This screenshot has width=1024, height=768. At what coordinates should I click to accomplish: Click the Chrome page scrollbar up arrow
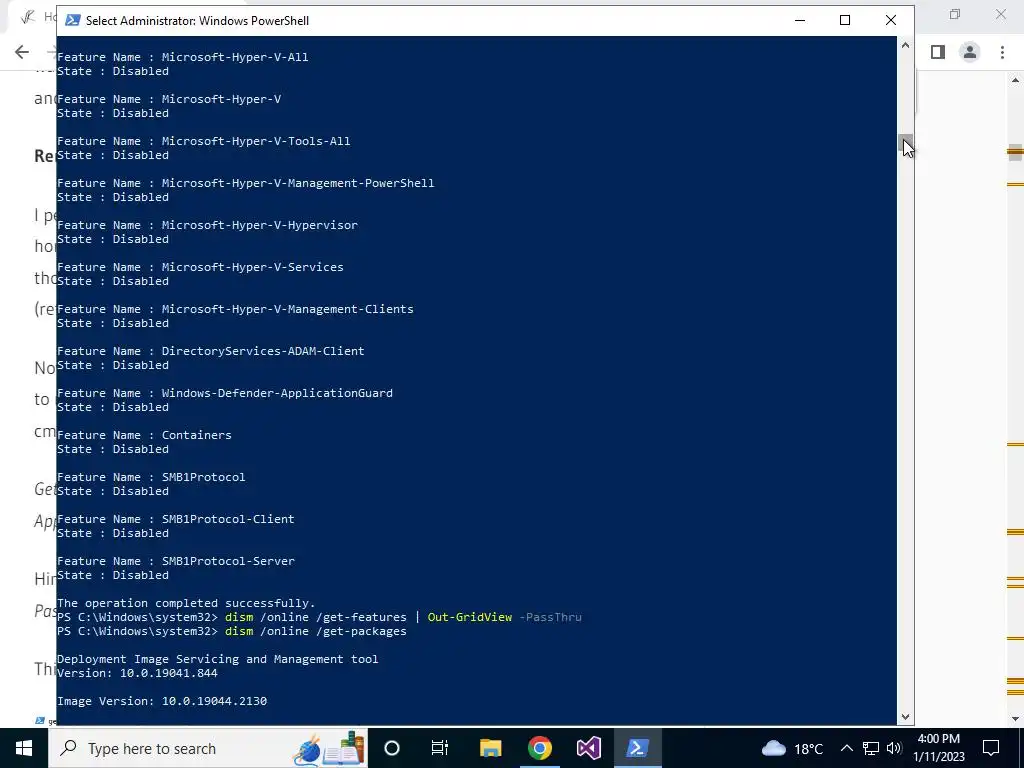(1015, 80)
